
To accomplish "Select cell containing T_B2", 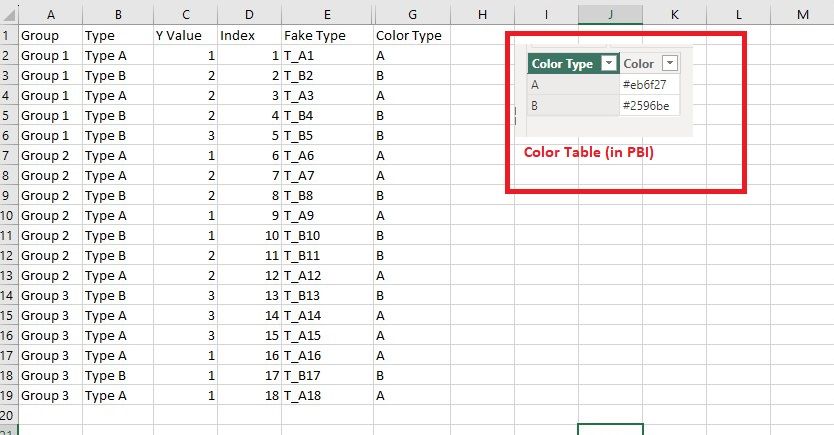I will pos(327,76).
